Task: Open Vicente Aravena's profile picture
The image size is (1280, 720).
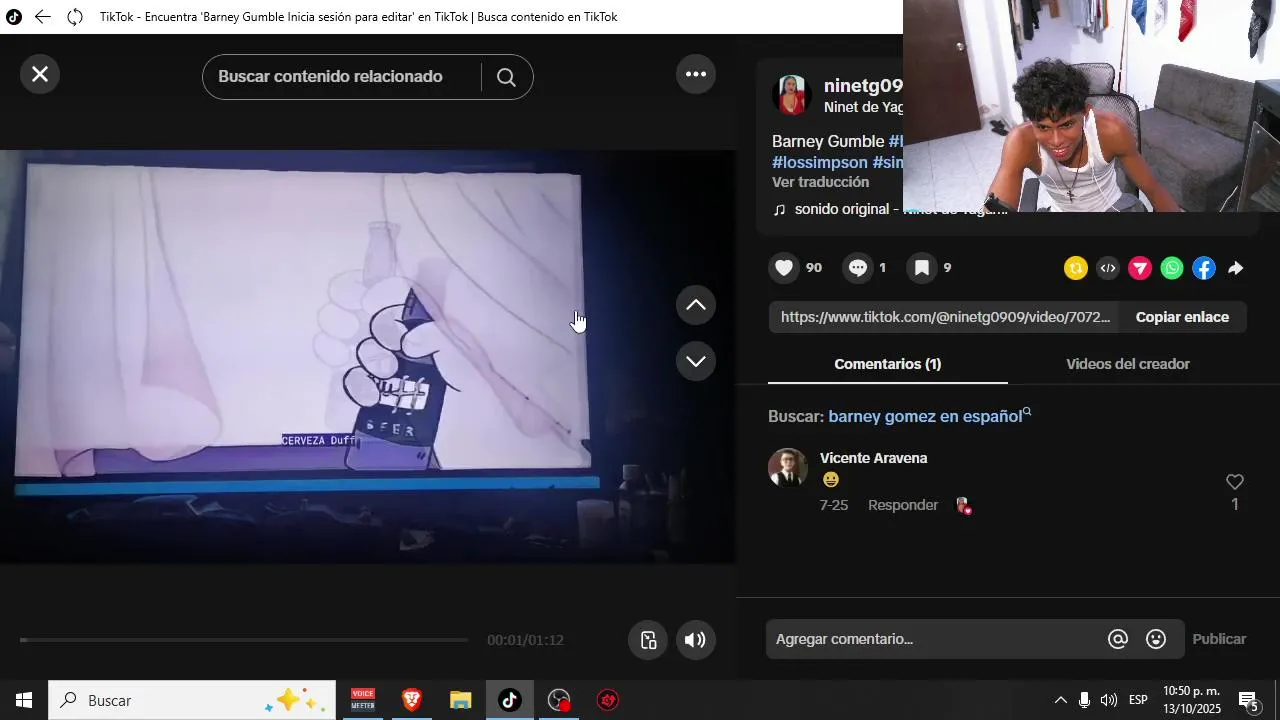Action: pyautogui.click(x=788, y=467)
